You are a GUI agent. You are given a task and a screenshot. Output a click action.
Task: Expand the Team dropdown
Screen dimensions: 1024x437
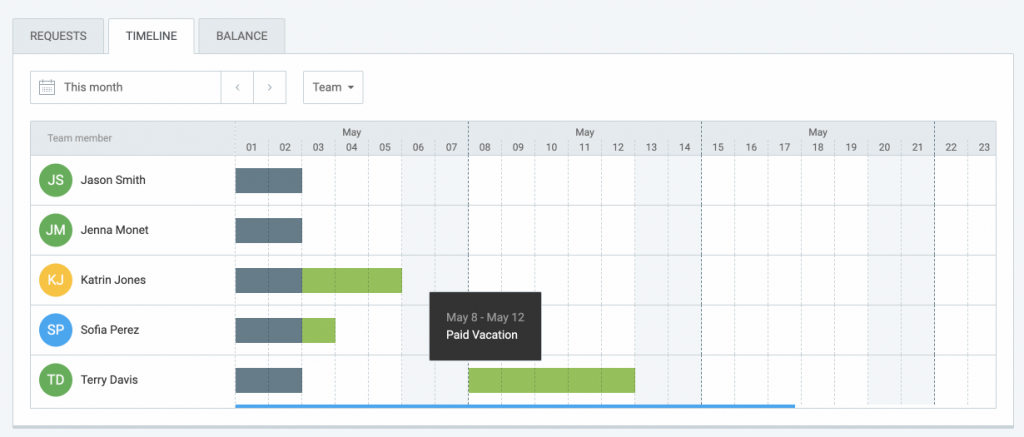coord(333,88)
